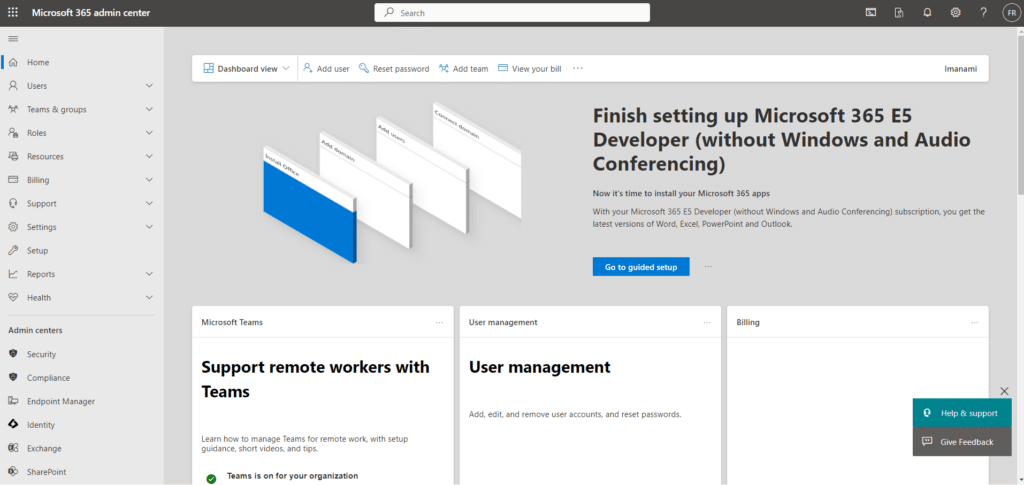The image size is (1024, 485).
Task: Click the SharePoint icon in Admin centers
Action: (x=13, y=471)
